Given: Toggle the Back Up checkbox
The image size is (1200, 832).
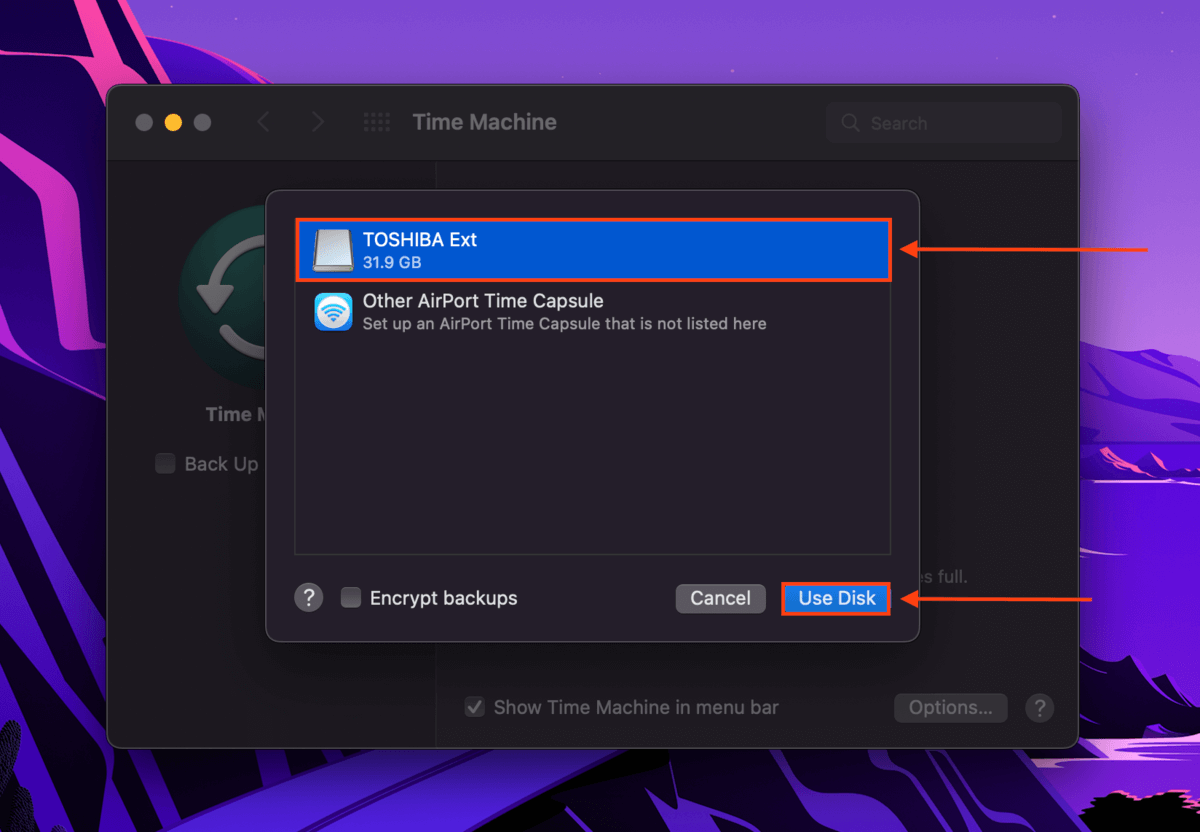Looking at the screenshot, I should click(165, 464).
